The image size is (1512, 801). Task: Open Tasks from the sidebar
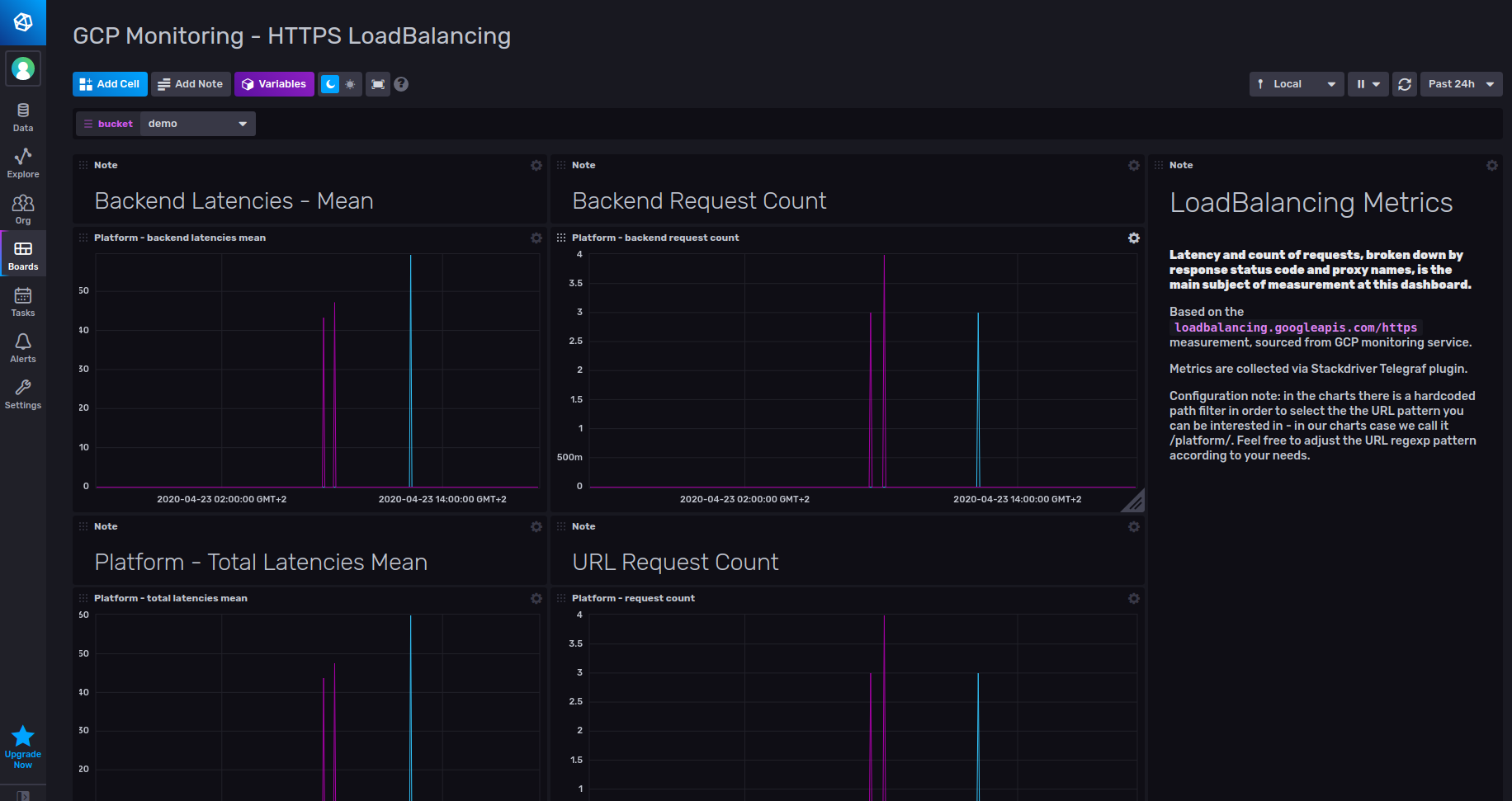(23, 302)
